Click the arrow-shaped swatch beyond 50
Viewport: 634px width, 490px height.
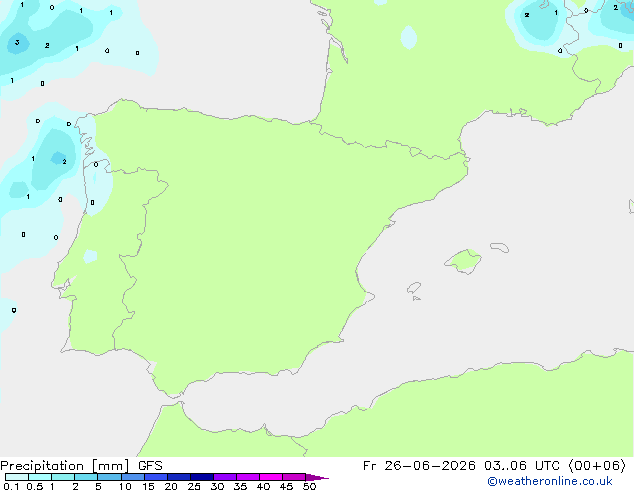[317, 477]
